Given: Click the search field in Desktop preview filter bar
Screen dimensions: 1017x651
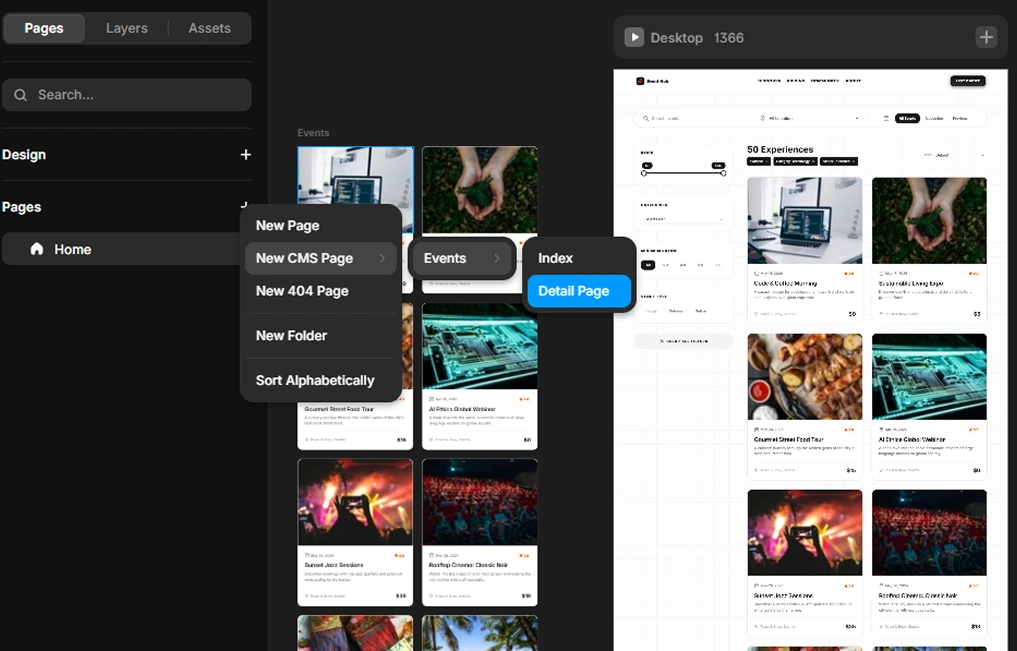Looking at the screenshot, I should [x=694, y=119].
